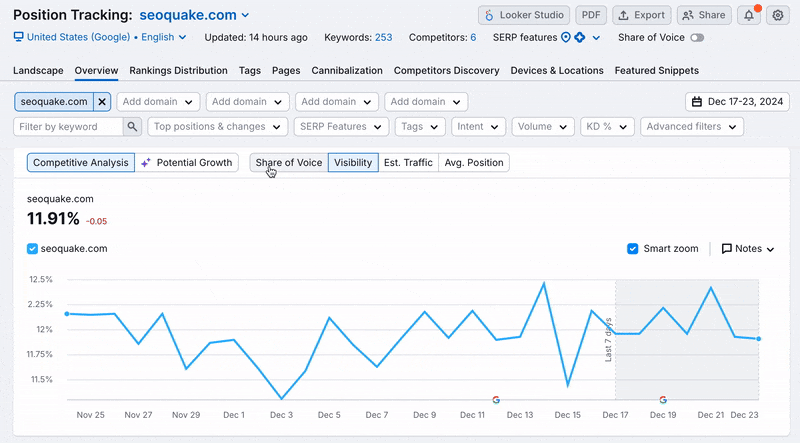Open notifications bell icon
The image size is (800, 443).
pyautogui.click(x=748, y=15)
